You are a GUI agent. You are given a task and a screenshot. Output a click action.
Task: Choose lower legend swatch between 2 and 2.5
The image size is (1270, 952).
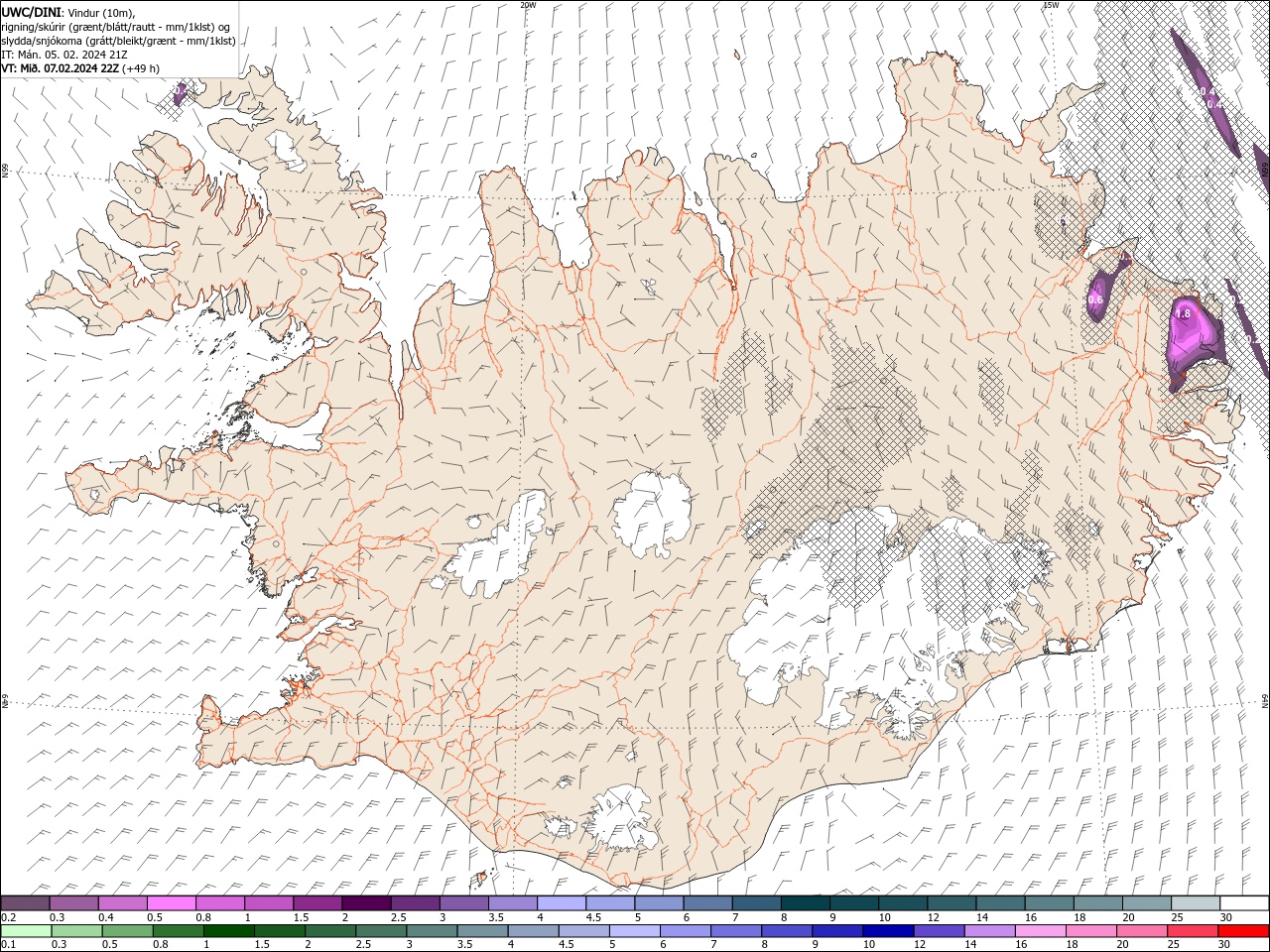330,931
